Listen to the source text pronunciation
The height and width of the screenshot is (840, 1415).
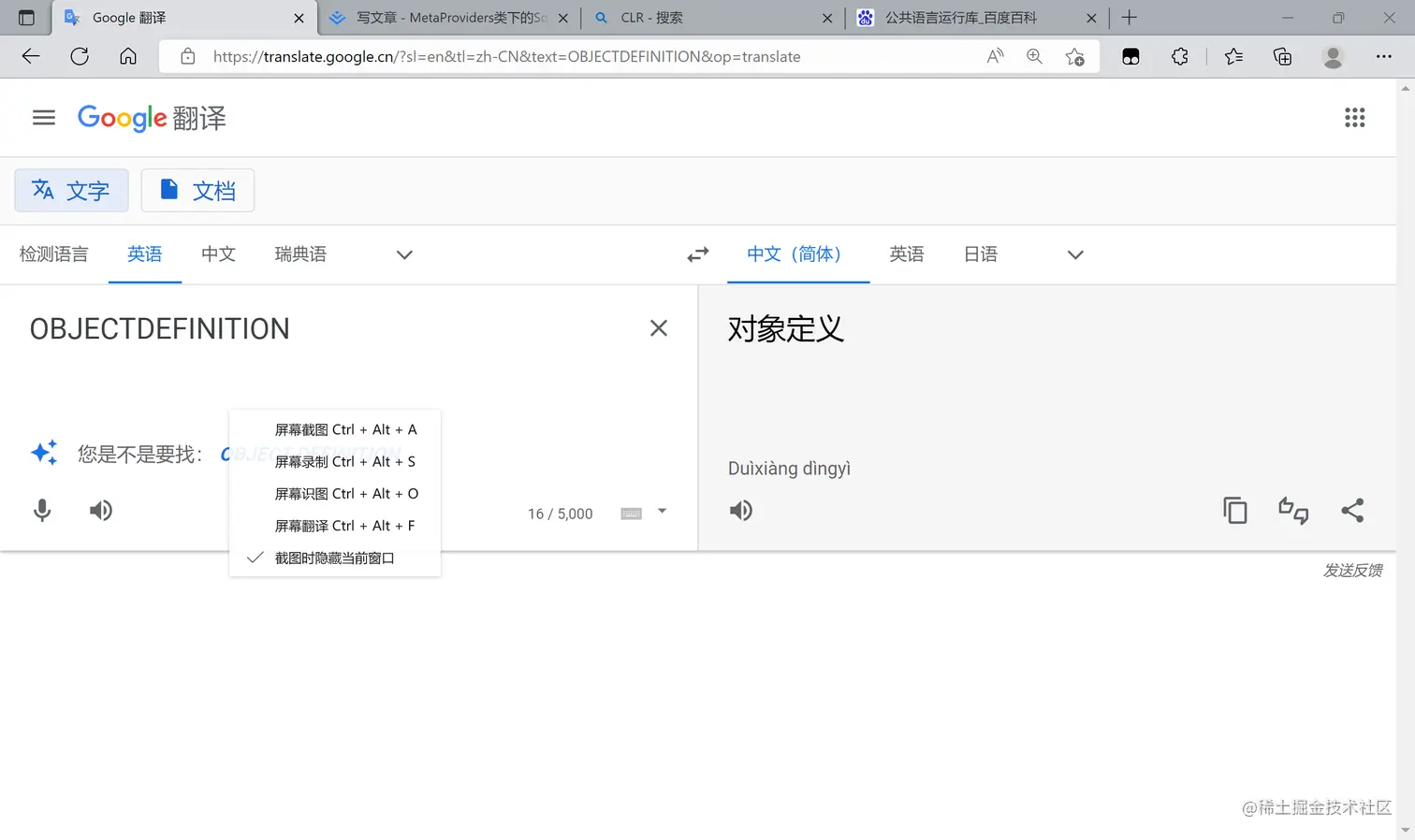point(101,511)
